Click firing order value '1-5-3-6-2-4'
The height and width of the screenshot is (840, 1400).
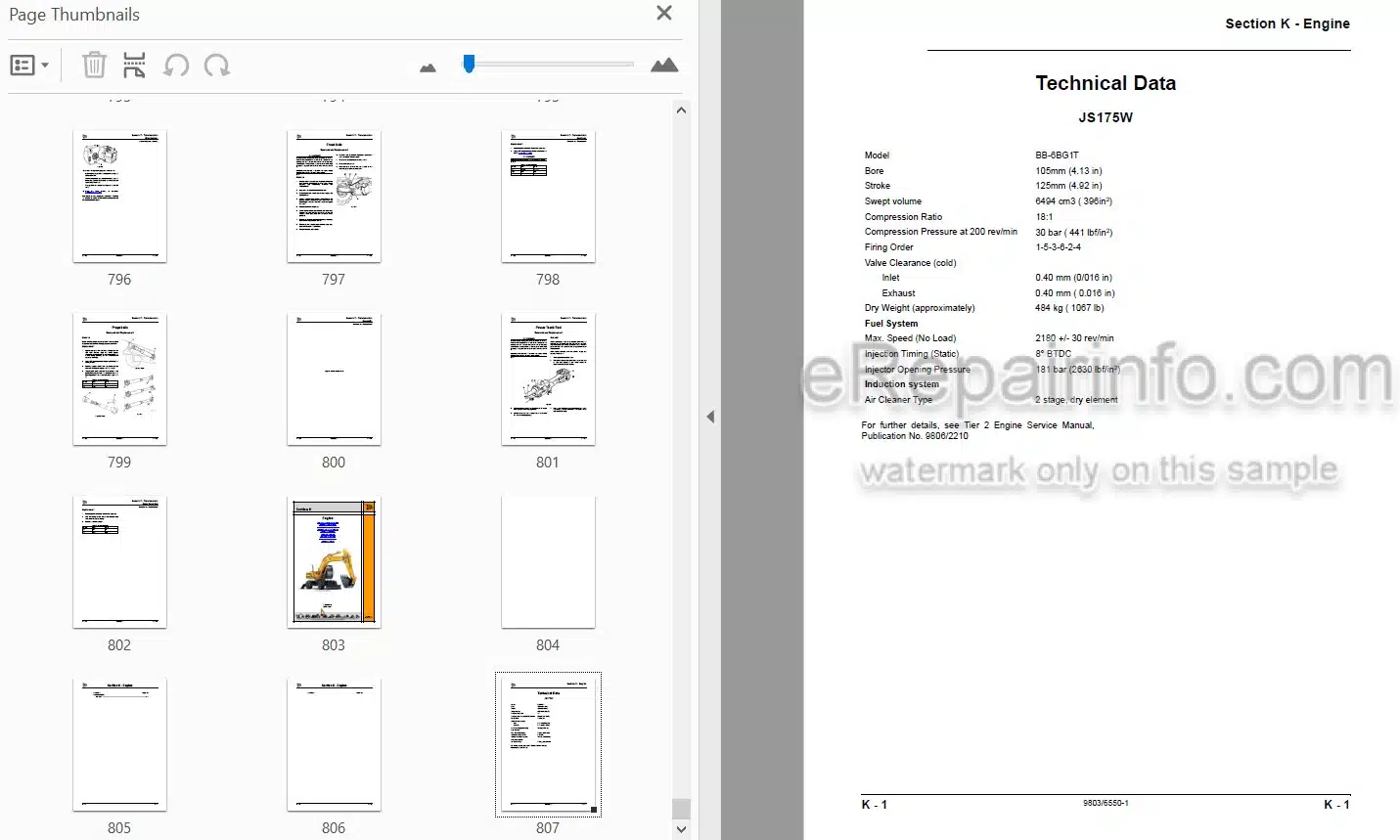[x=1058, y=247]
